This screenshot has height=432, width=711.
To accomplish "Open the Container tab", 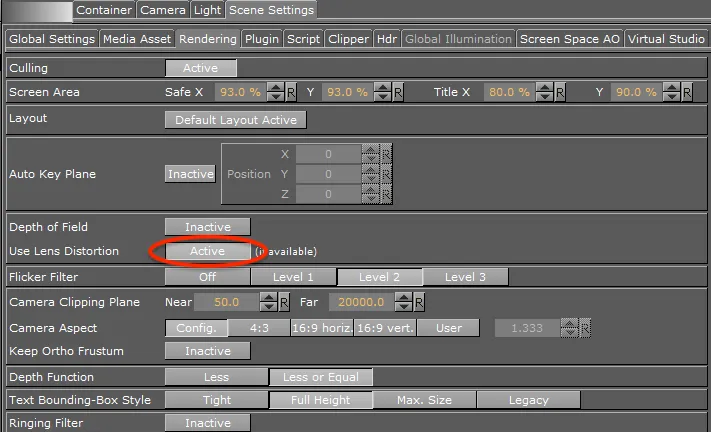I will [104, 10].
